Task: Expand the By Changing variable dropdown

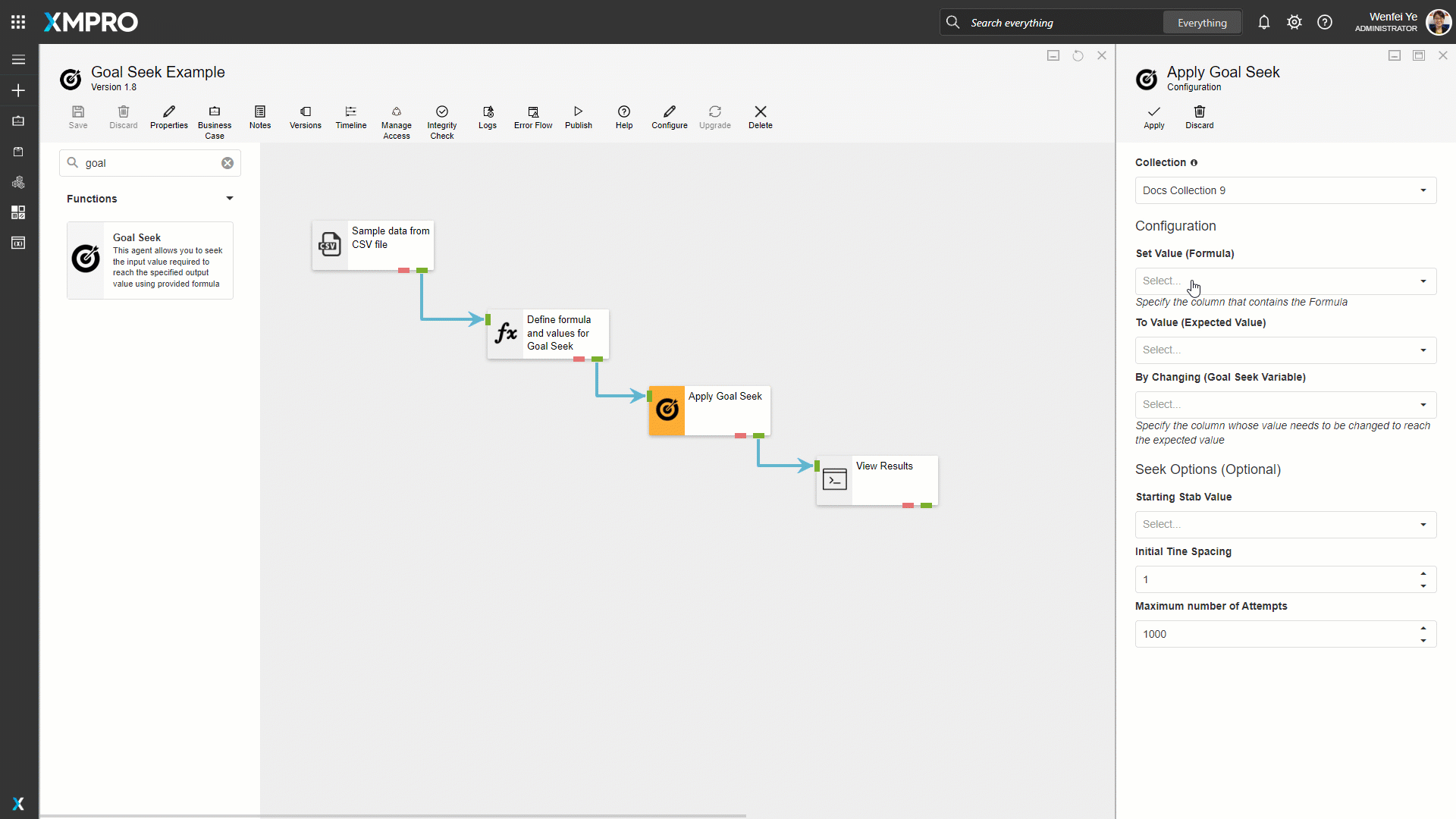Action: click(1285, 405)
